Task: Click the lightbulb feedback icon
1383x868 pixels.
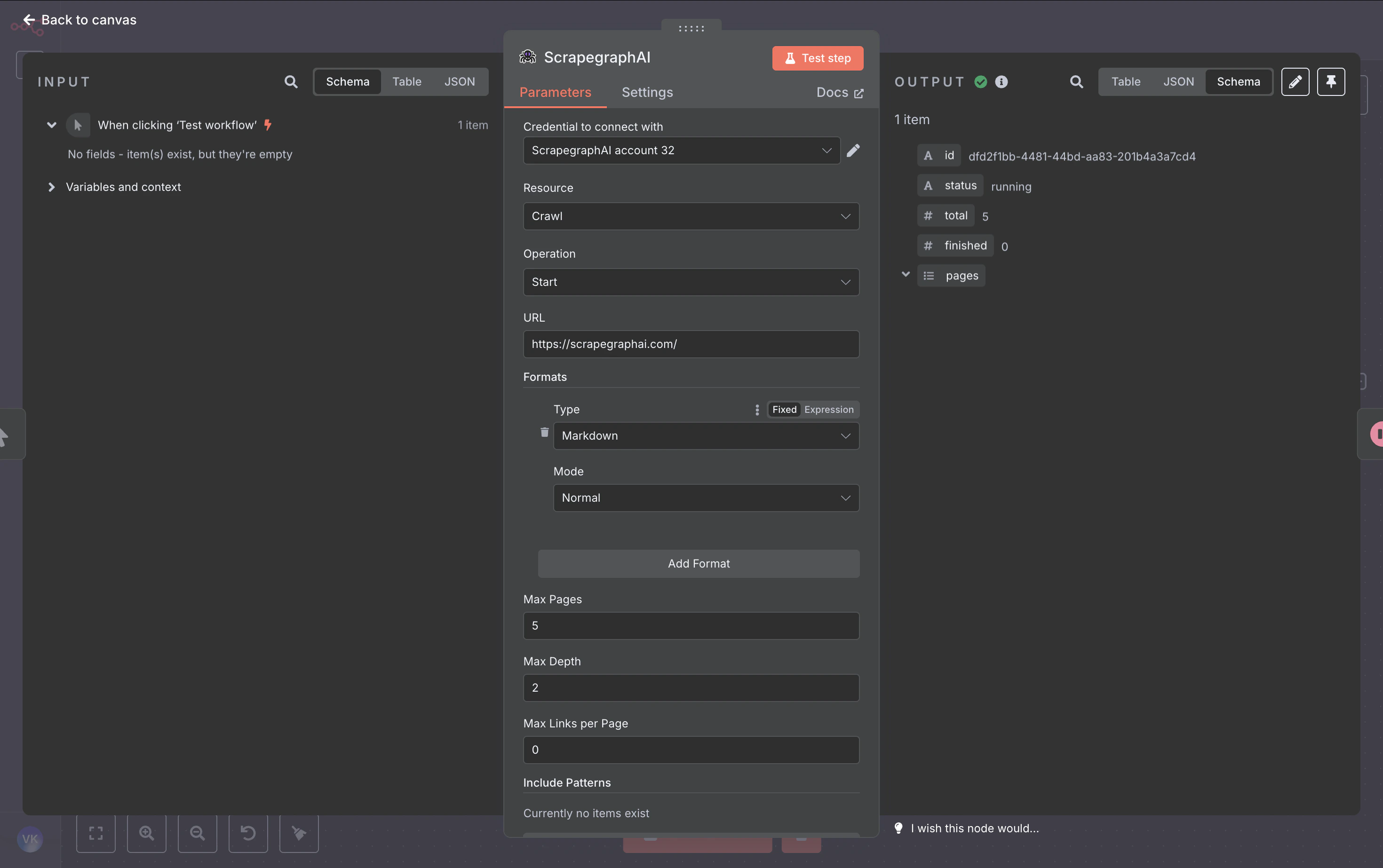Action: click(x=899, y=828)
